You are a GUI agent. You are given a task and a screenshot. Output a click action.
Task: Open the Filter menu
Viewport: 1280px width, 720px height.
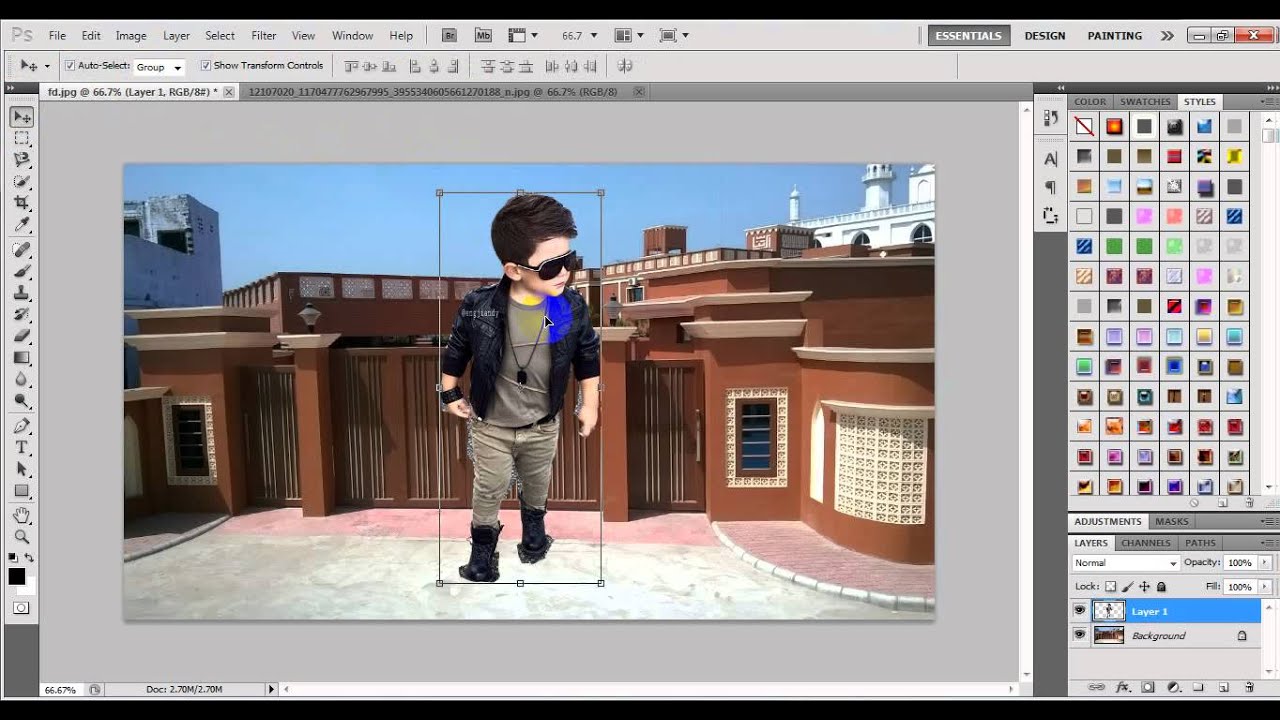tap(263, 35)
